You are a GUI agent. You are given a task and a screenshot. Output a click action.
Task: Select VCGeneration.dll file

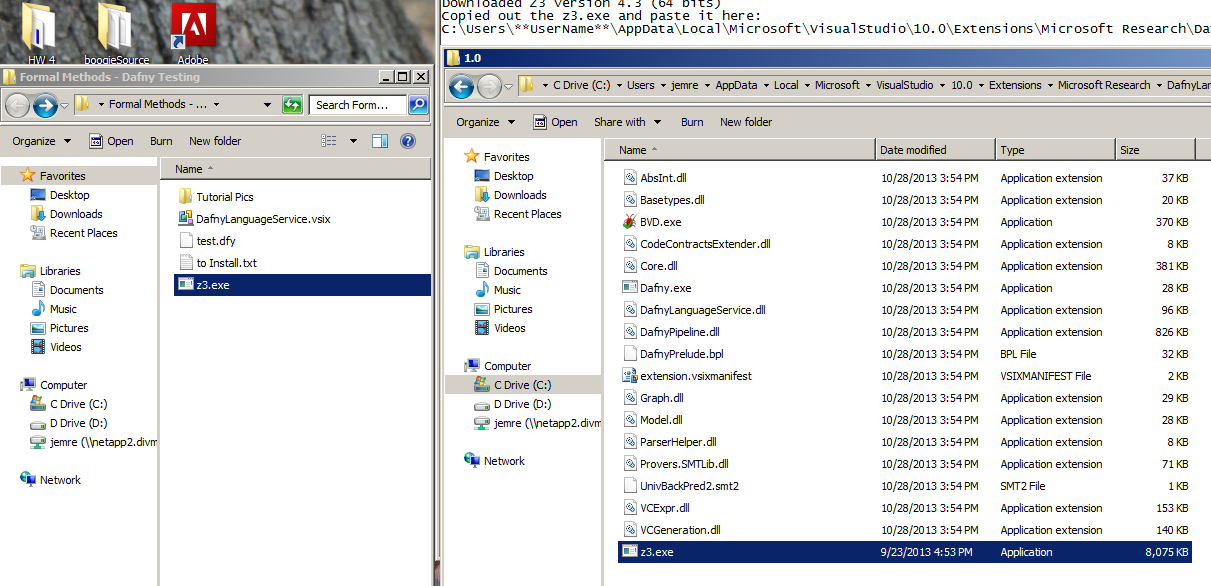coord(671,530)
